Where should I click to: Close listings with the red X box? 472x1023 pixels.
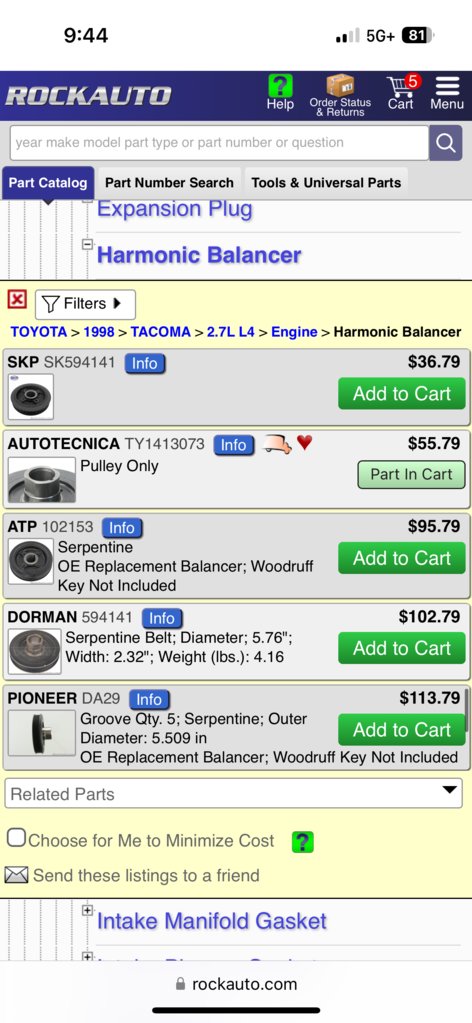[x=17, y=300]
